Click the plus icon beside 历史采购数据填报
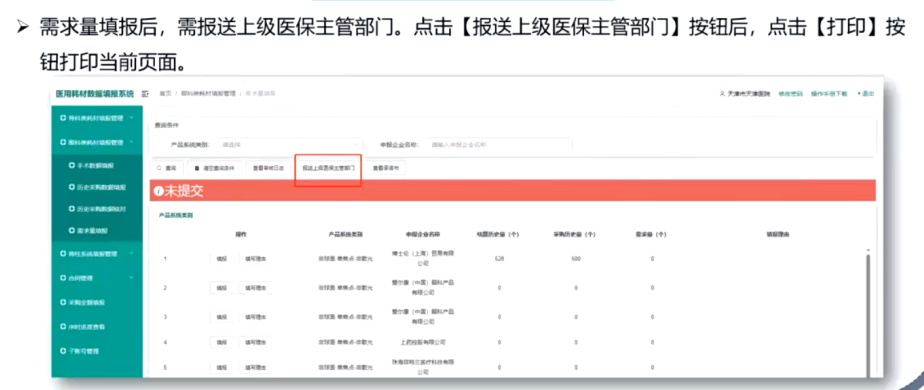The image size is (924, 390). coord(72,187)
